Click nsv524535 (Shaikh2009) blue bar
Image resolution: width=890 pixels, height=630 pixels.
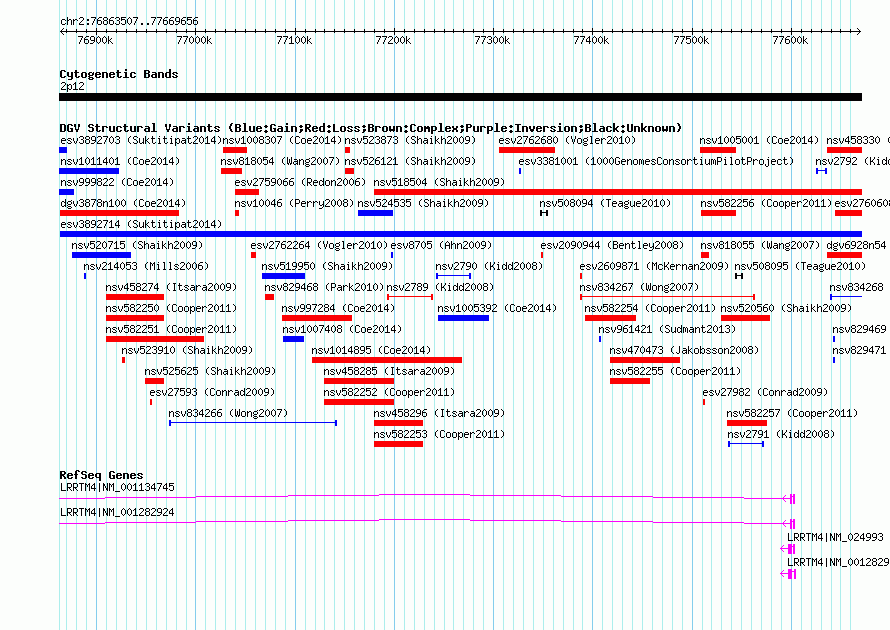(375, 213)
